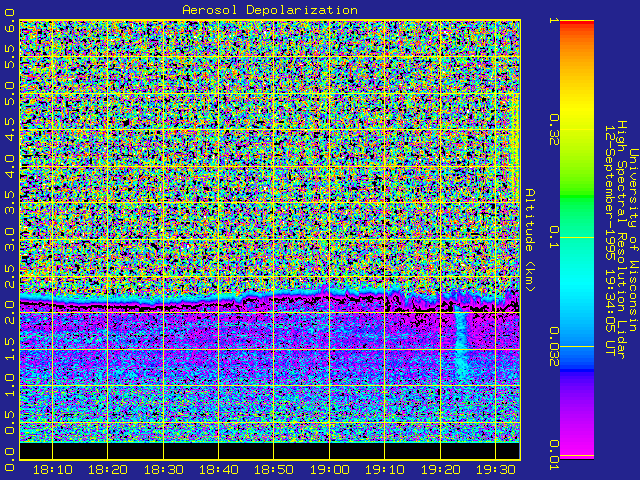Screen dimensions: 640x480
Task: Click the 19:10 time axis label
Action: pyautogui.click(x=384, y=470)
